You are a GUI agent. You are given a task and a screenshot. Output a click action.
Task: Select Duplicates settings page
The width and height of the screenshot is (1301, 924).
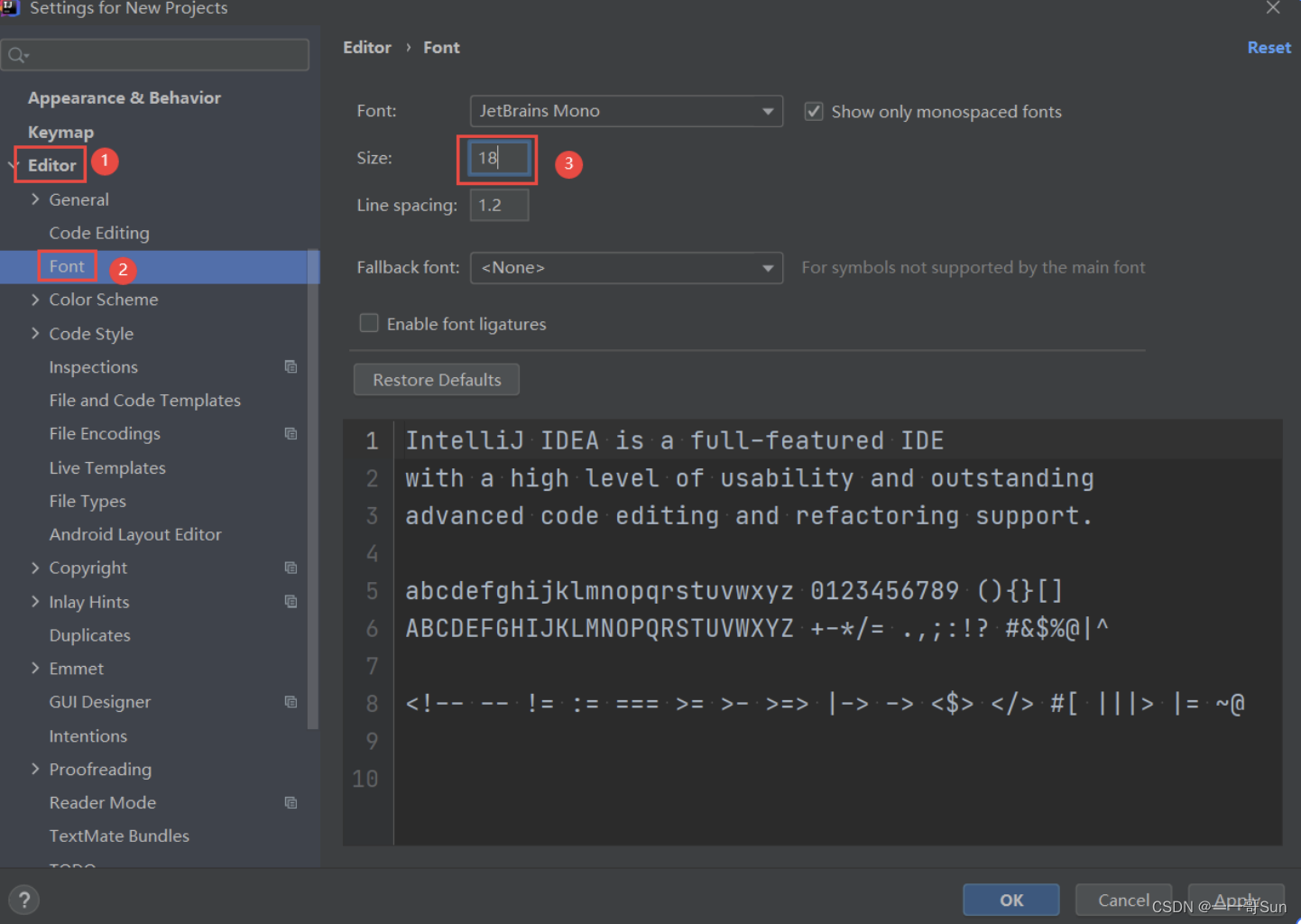click(x=89, y=634)
